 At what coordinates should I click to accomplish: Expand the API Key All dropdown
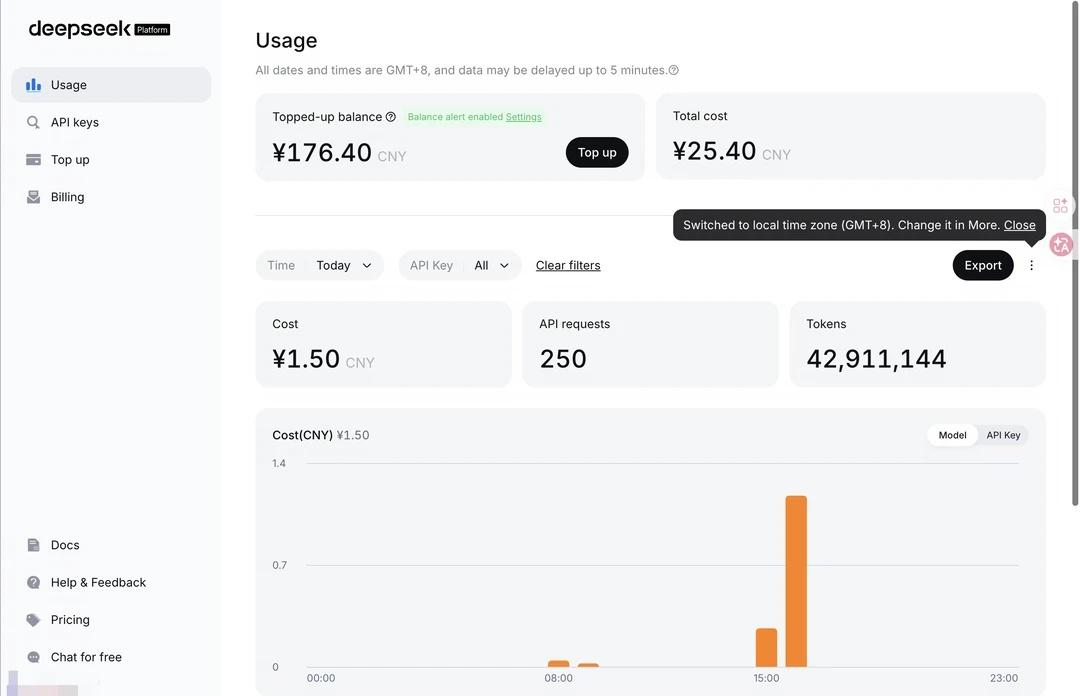pyautogui.click(x=460, y=265)
